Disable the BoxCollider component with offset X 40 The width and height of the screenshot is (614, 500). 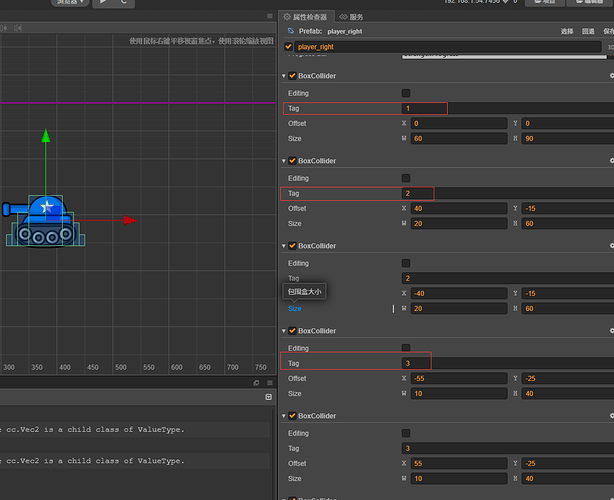pyautogui.click(x=292, y=161)
